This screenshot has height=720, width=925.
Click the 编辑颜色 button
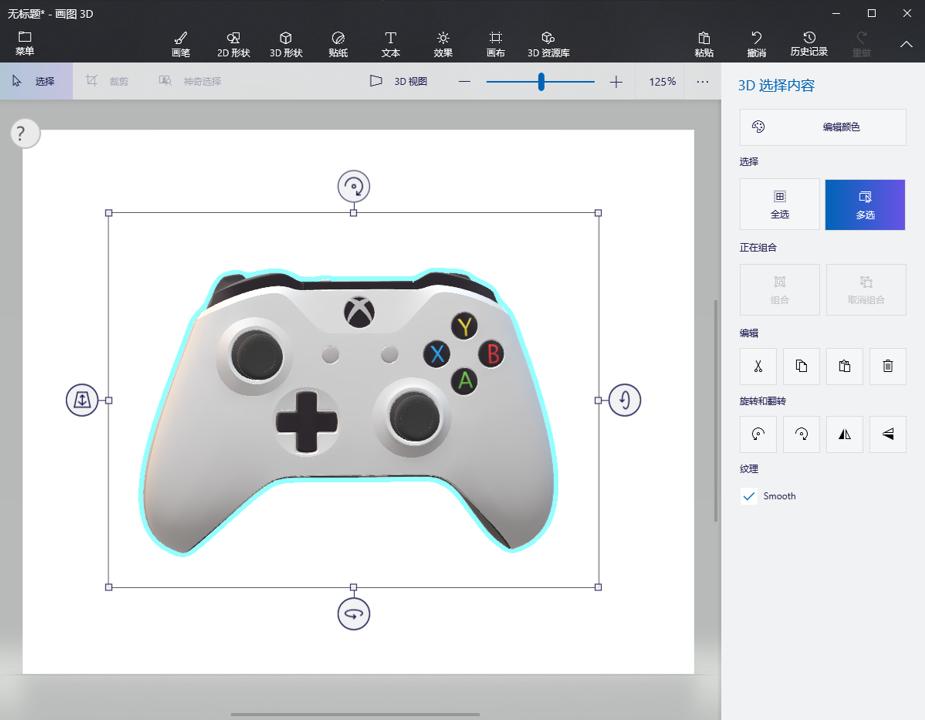822,127
